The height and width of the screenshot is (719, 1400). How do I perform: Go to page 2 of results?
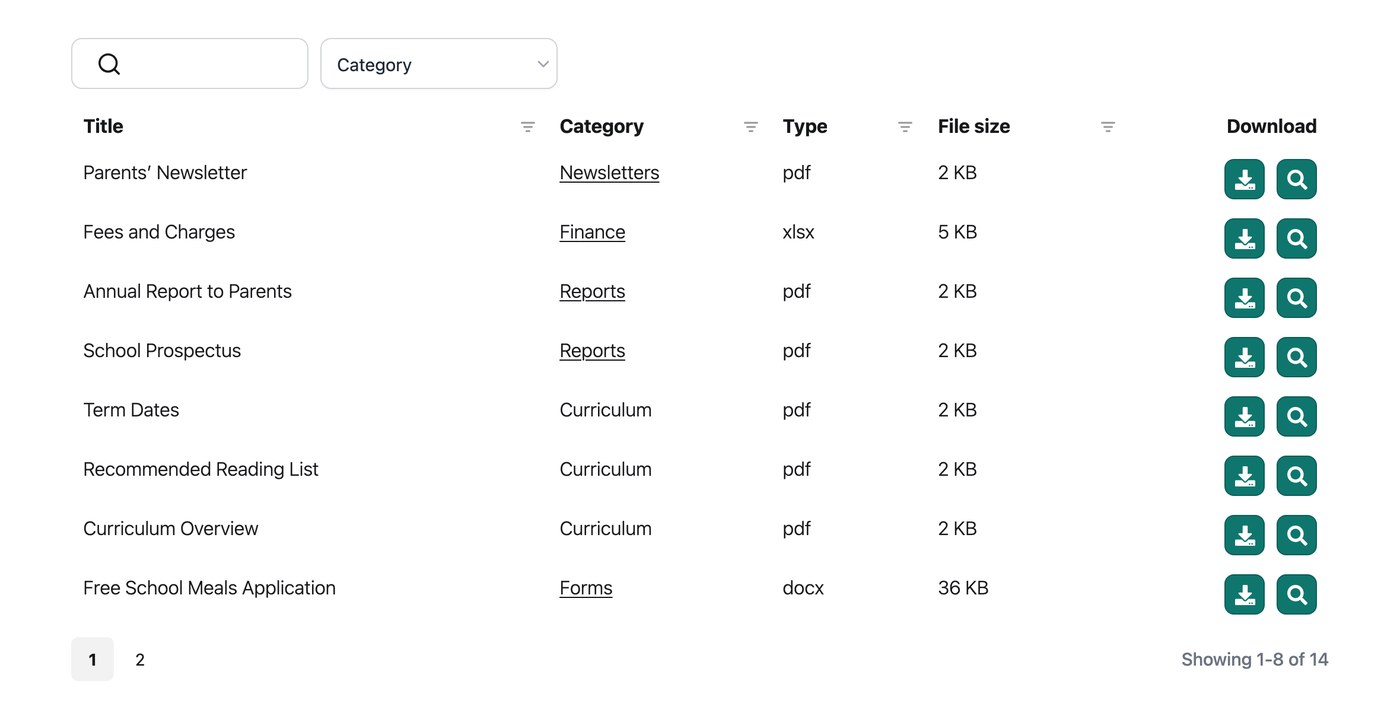point(140,660)
